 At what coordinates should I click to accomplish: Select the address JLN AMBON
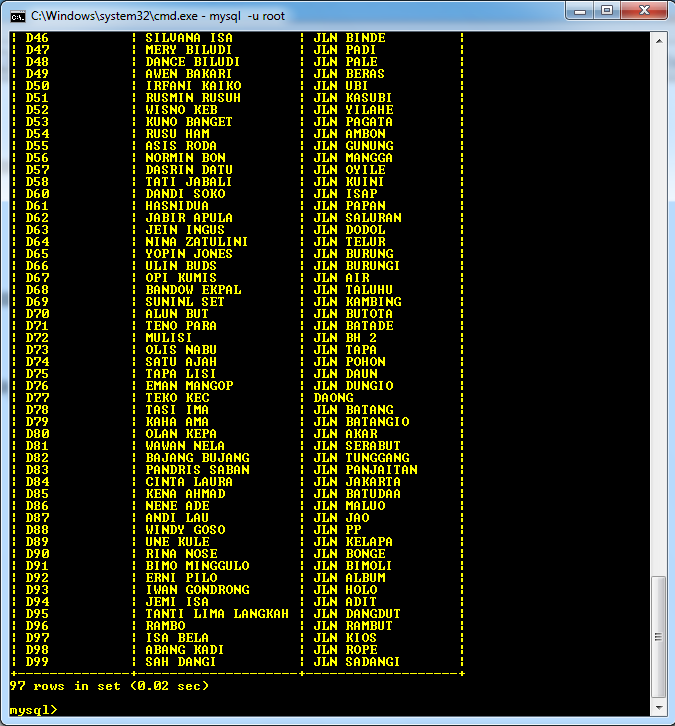pos(350,134)
